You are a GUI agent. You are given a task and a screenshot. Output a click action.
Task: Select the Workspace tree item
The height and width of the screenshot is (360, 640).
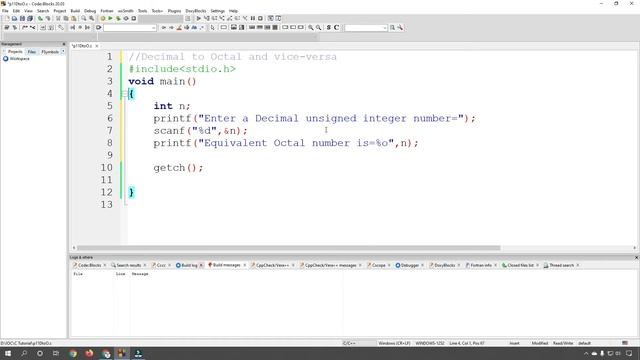16,59
